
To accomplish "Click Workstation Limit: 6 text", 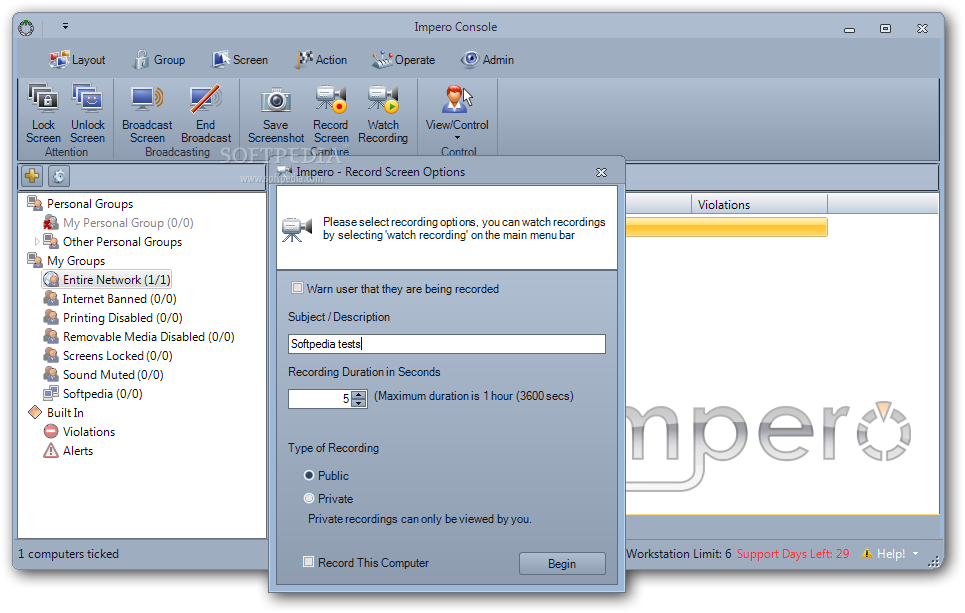I will click(x=679, y=554).
